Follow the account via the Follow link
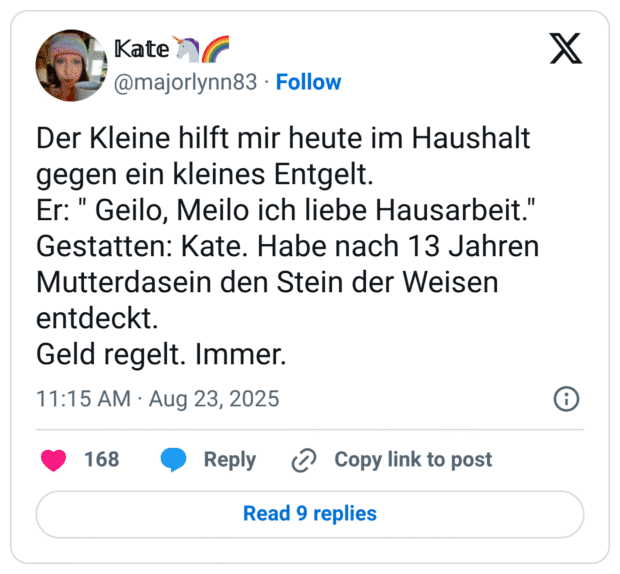This screenshot has width=620, height=574. click(x=308, y=82)
